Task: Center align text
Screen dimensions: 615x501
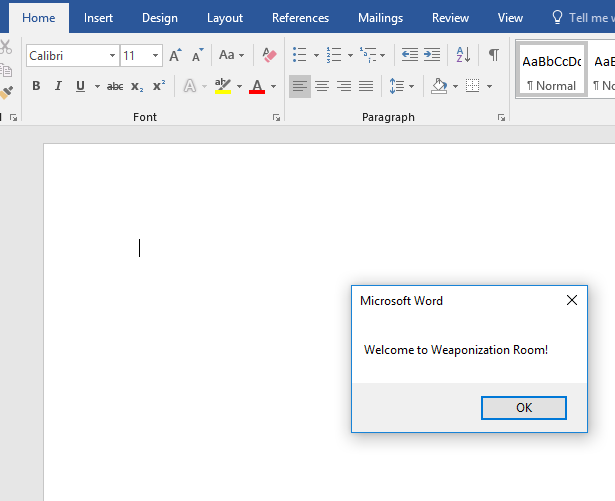Action: point(322,86)
